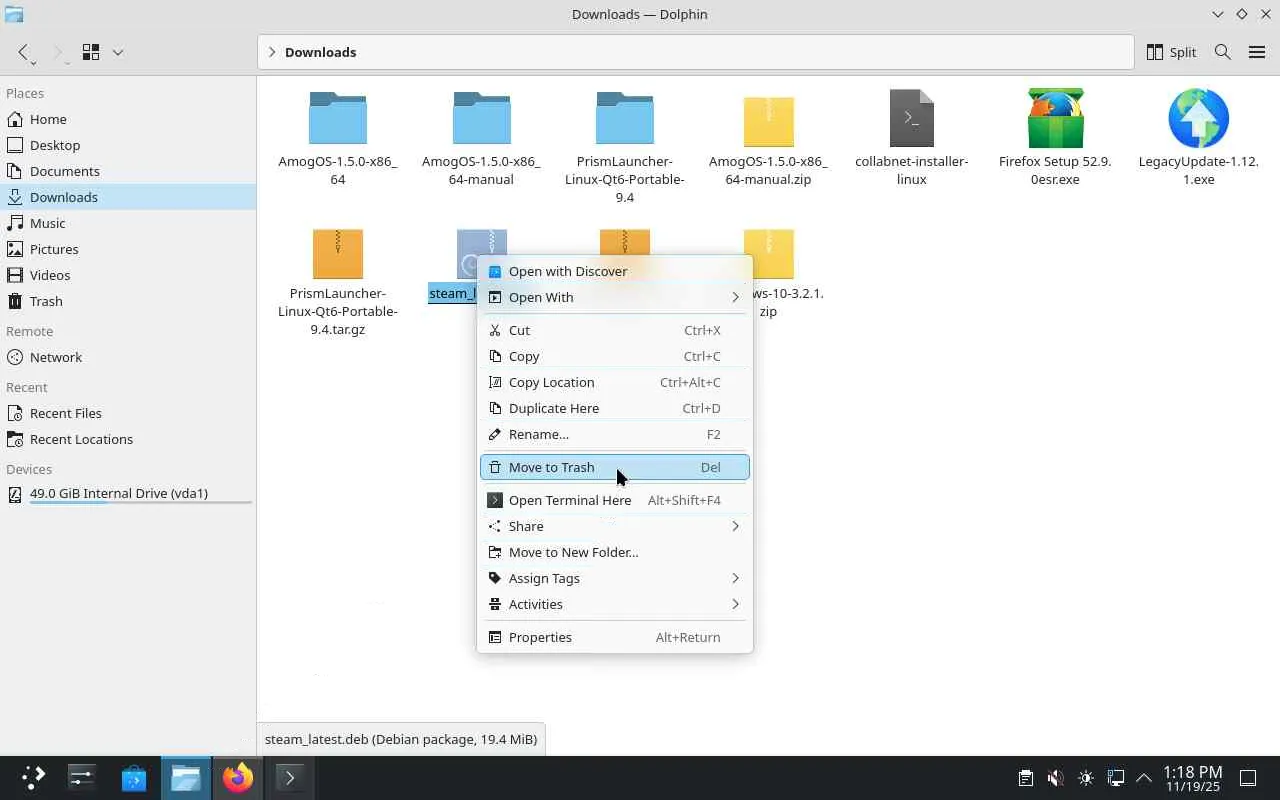
Task: Open Trash in the Places panel
Action: 128,301
